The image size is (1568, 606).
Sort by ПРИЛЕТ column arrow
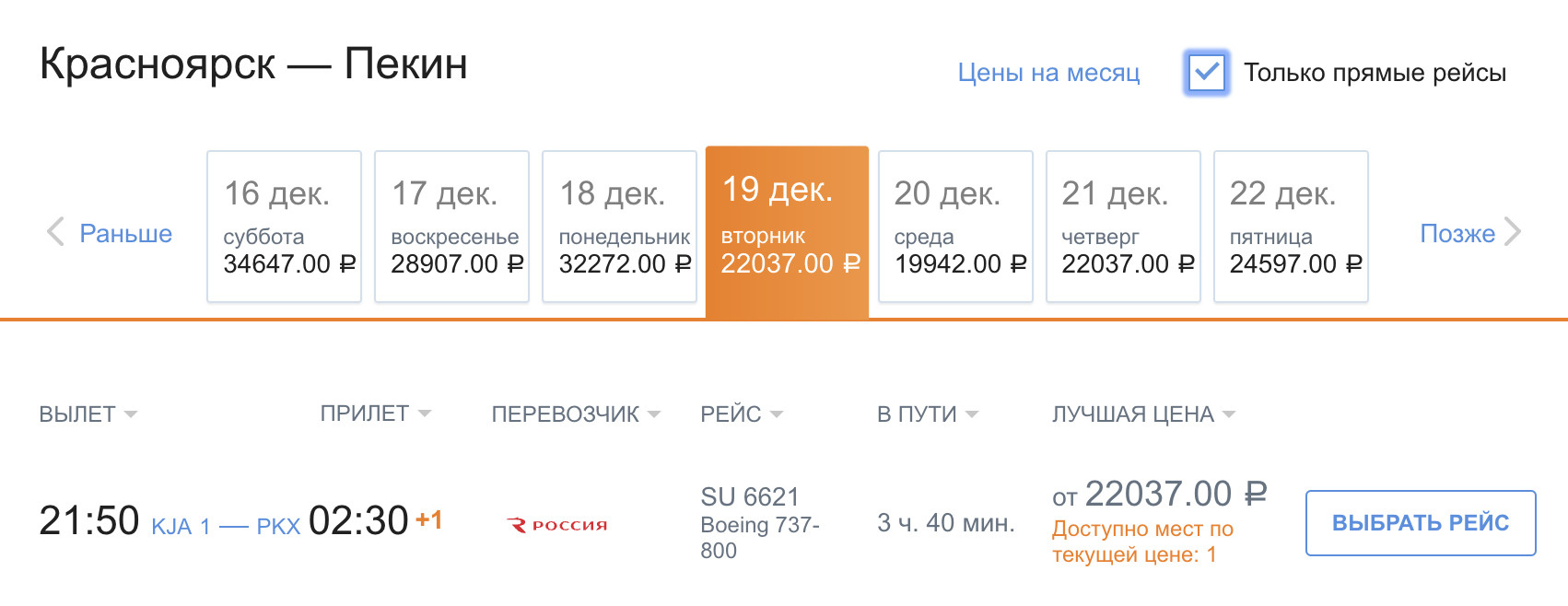(x=425, y=414)
